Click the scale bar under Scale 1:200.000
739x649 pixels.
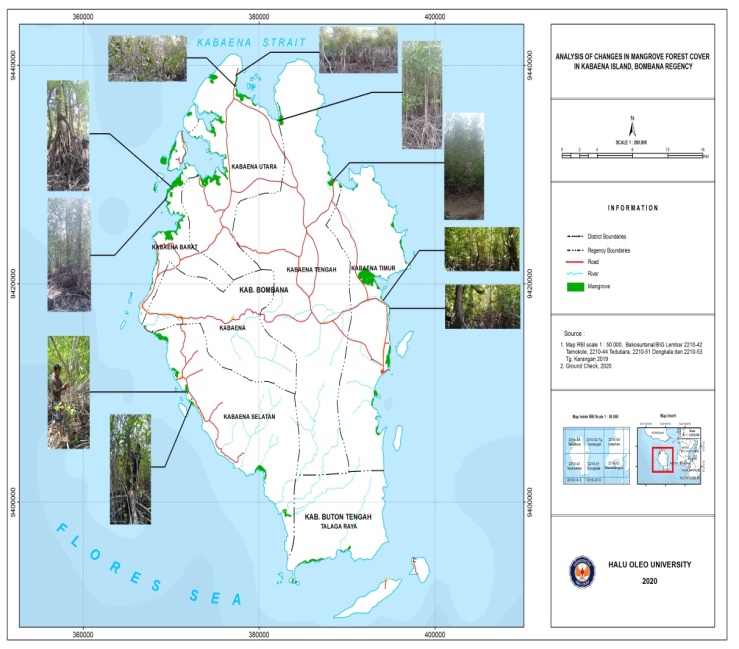point(632,155)
